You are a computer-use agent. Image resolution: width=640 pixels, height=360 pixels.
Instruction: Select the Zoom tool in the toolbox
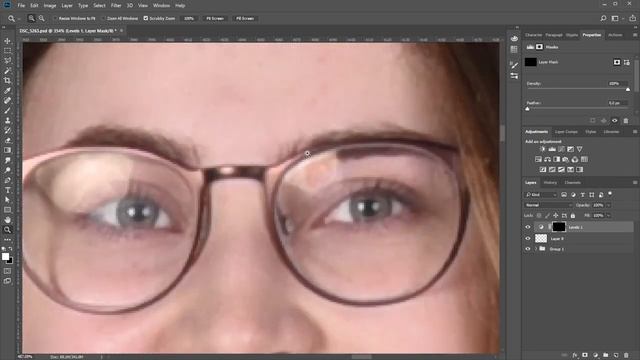point(7,230)
